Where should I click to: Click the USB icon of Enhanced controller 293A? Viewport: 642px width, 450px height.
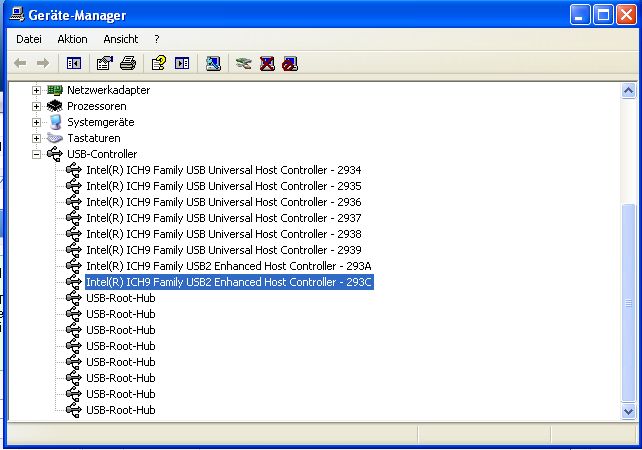click(x=74, y=266)
